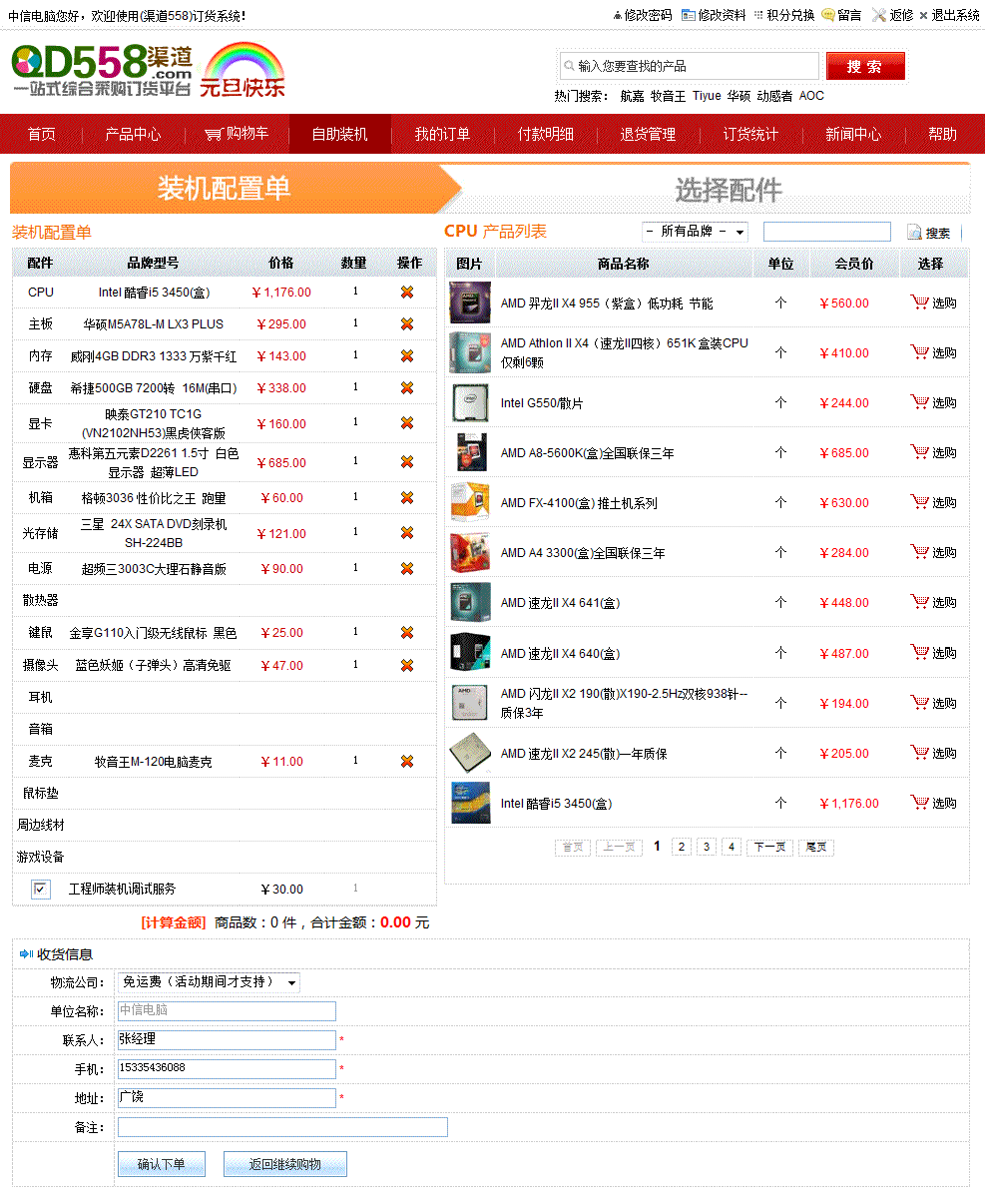Click the 手机 phone number field

click(227, 1069)
